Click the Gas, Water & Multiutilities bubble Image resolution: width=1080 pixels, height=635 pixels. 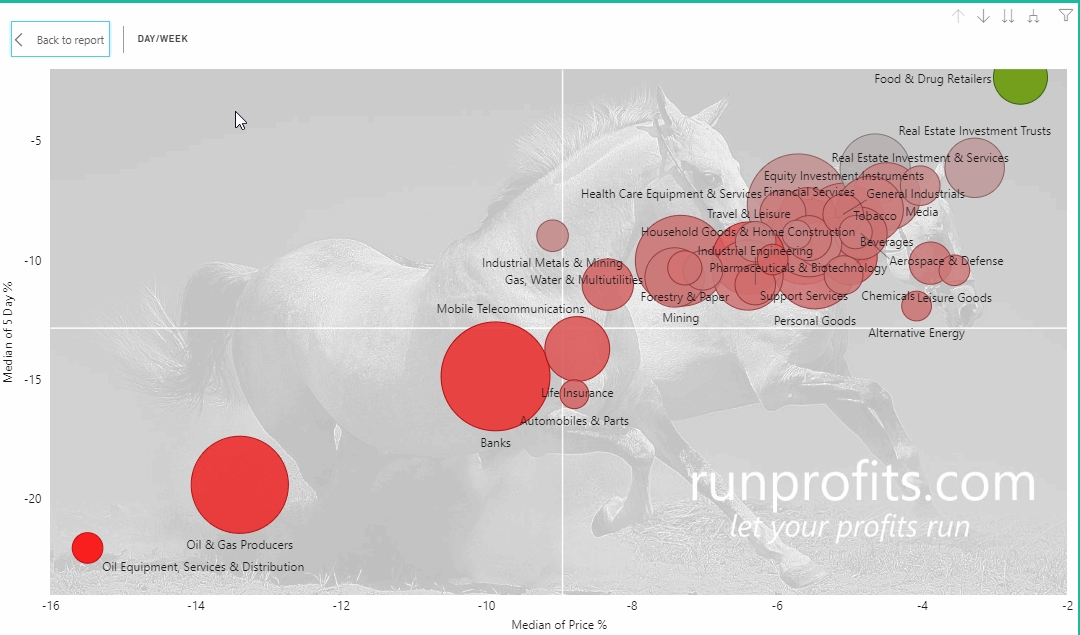[x=607, y=284]
